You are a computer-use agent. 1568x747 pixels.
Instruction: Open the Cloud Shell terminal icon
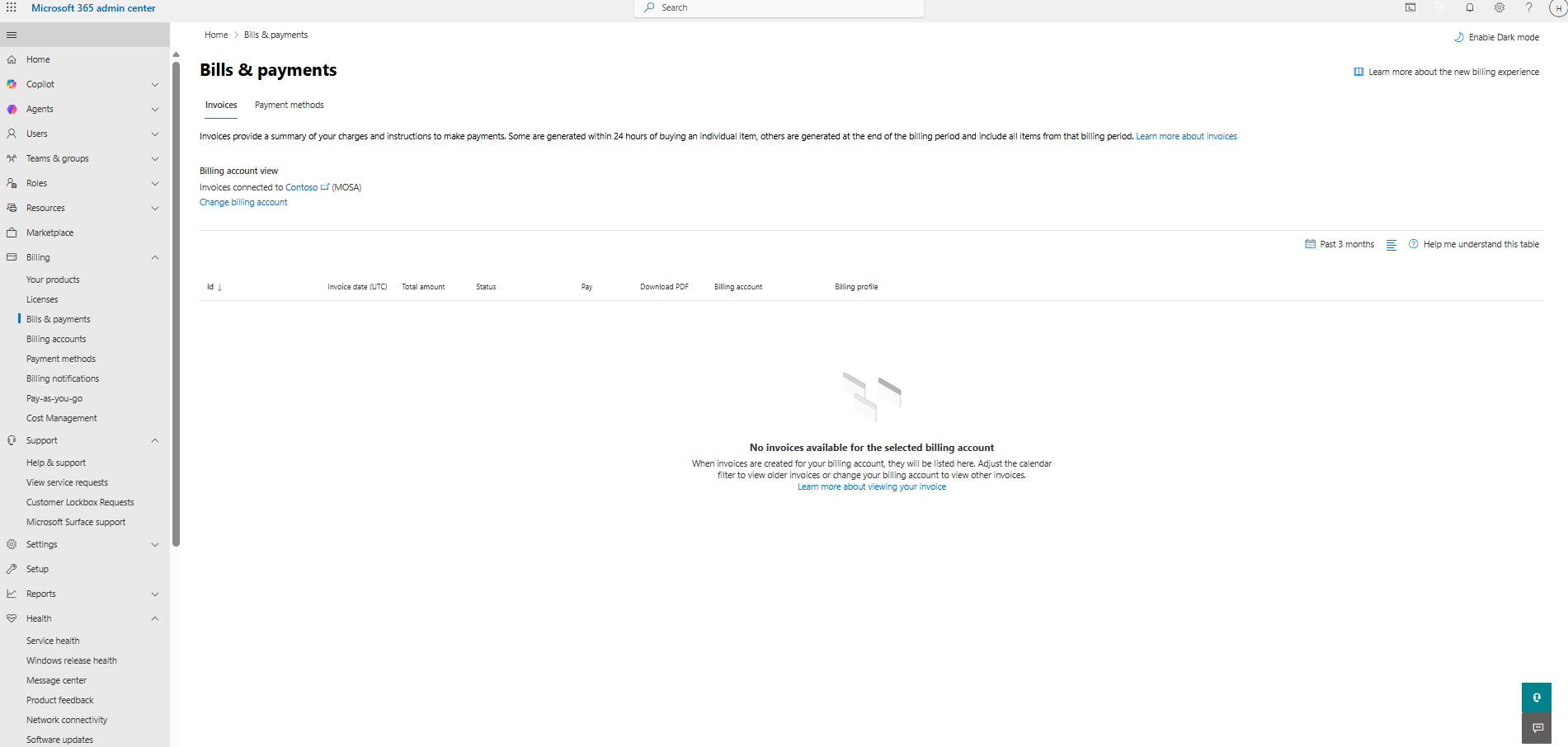(x=1410, y=7)
